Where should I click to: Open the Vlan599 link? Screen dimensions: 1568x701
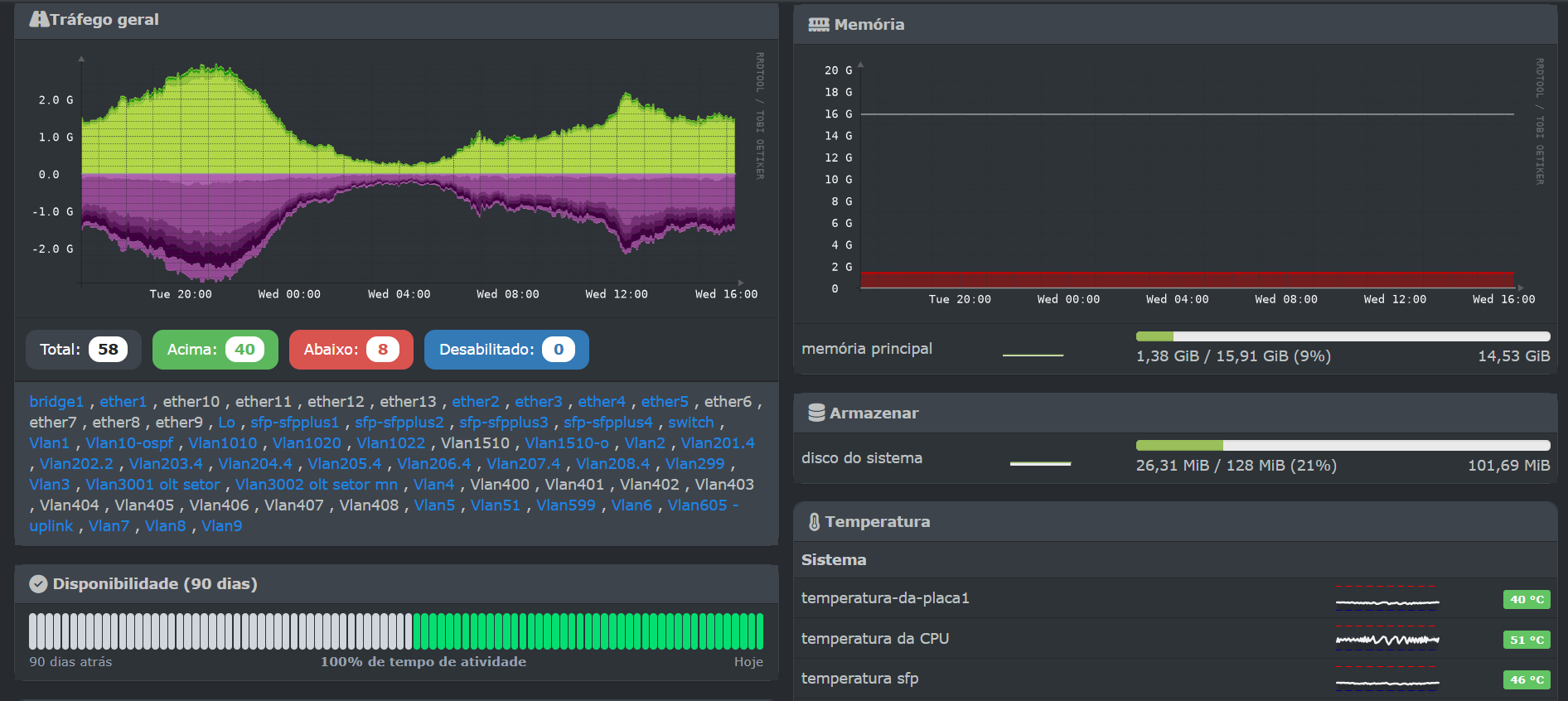(x=566, y=505)
